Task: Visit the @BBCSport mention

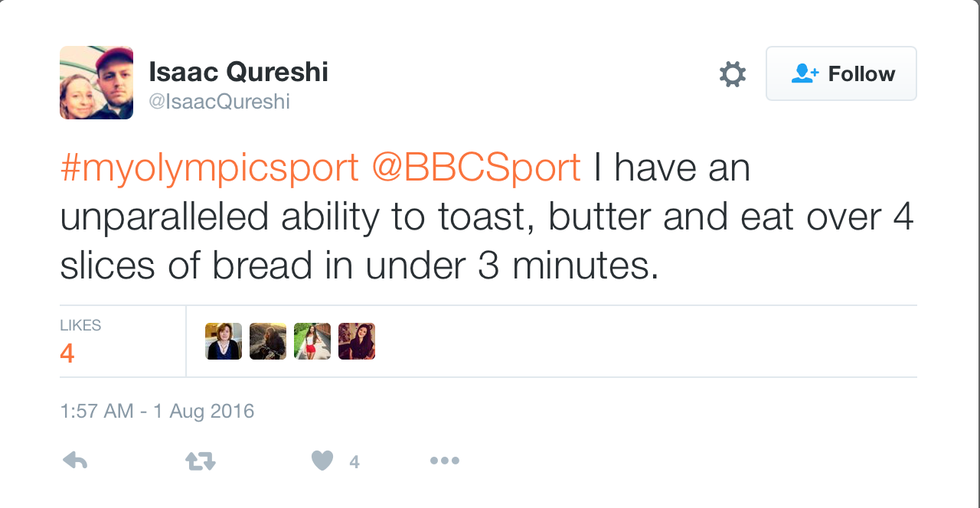Action: [x=476, y=168]
